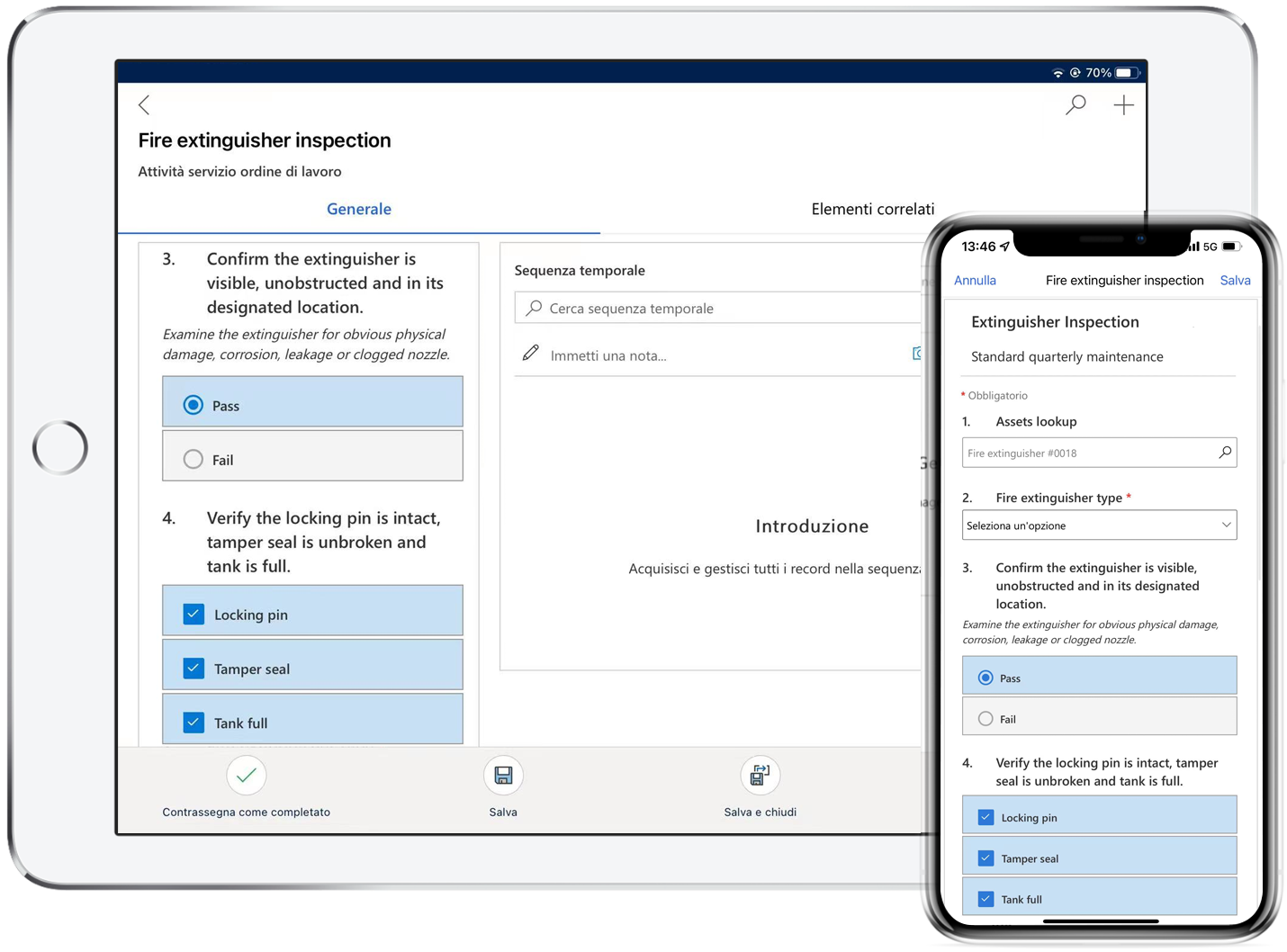Tap the plus icon on tablet header
1287x952 pixels.
tap(1123, 105)
